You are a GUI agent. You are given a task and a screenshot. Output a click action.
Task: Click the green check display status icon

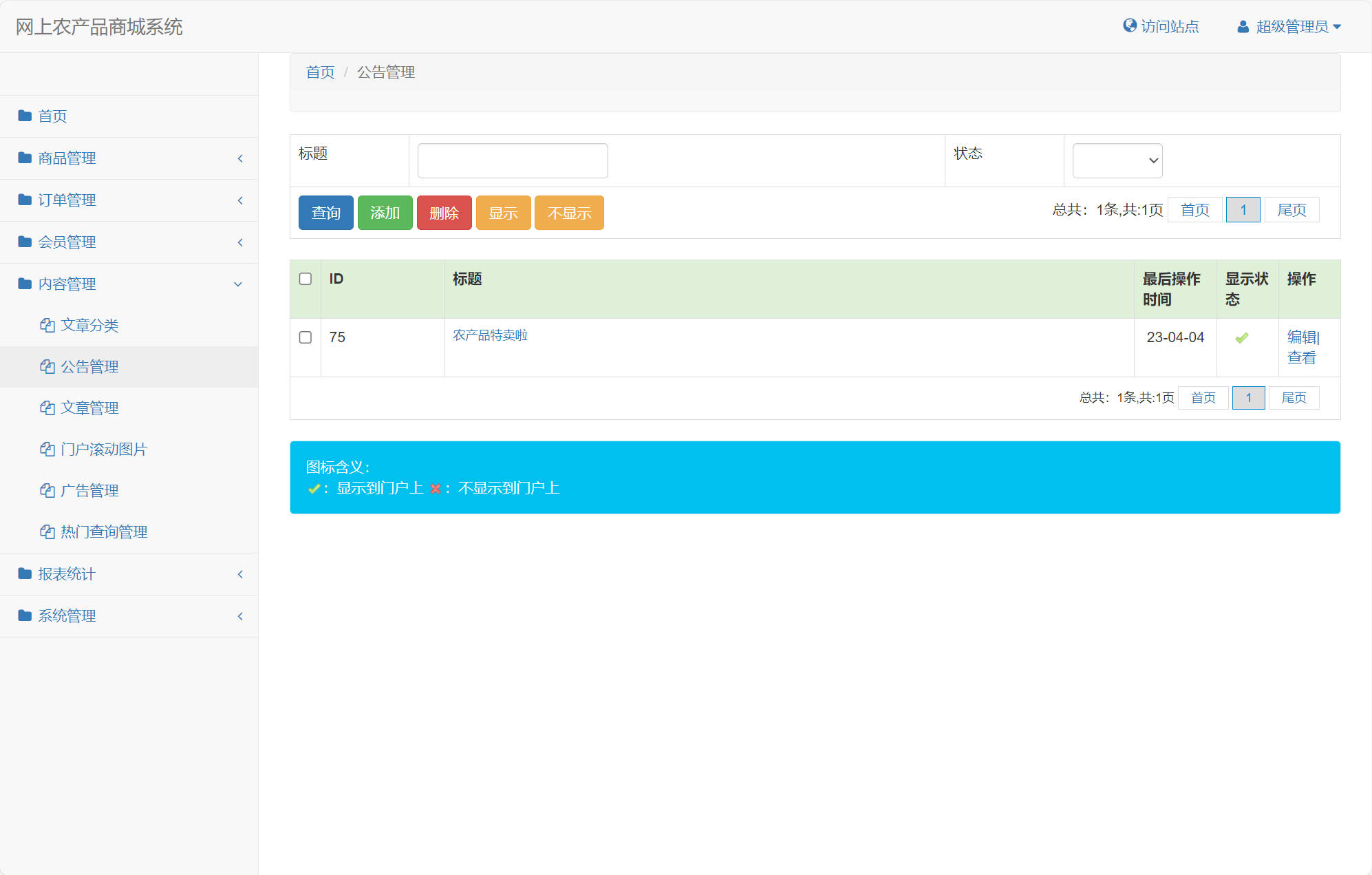coord(1241,337)
